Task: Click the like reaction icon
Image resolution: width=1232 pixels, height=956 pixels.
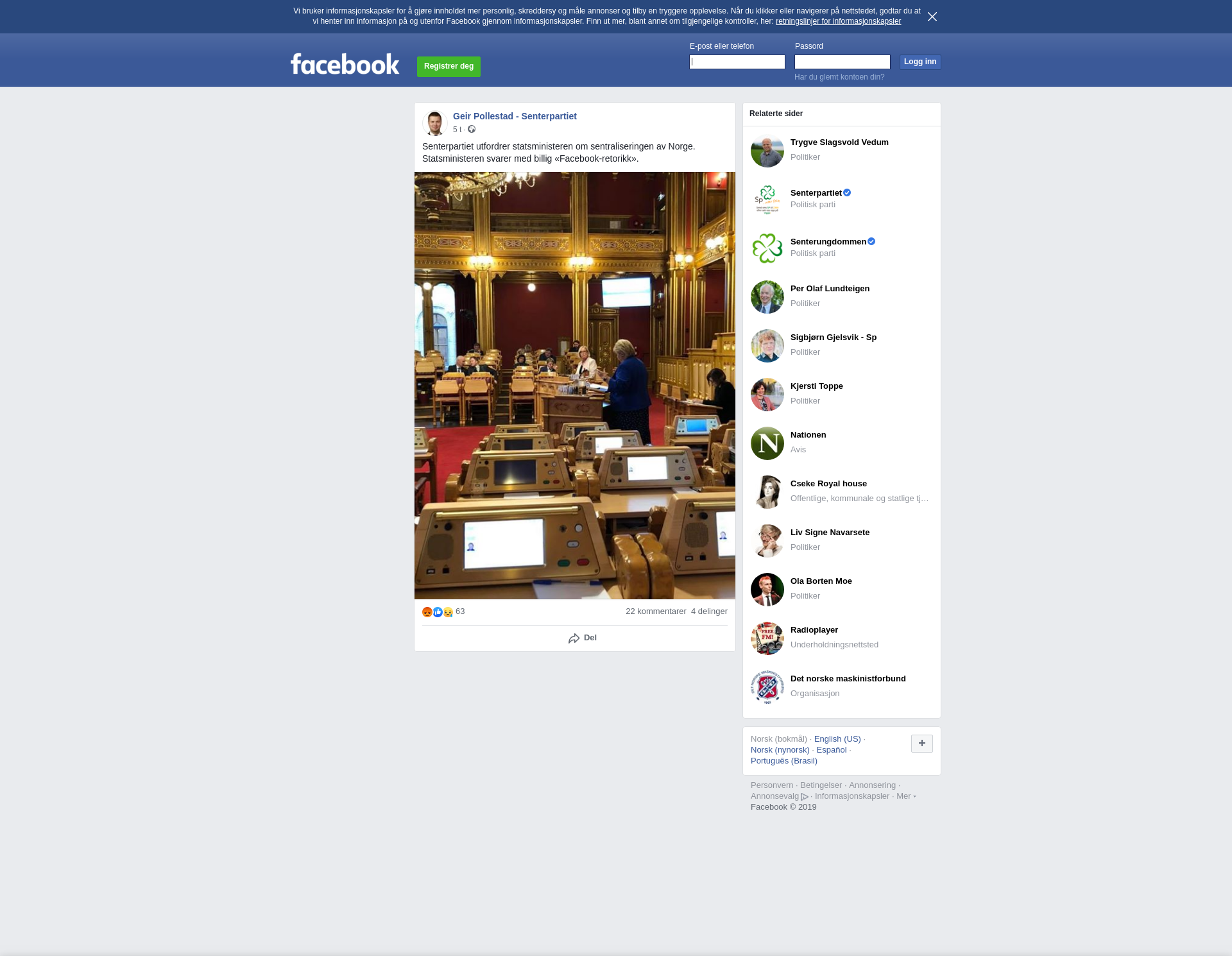Action: (x=438, y=612)
